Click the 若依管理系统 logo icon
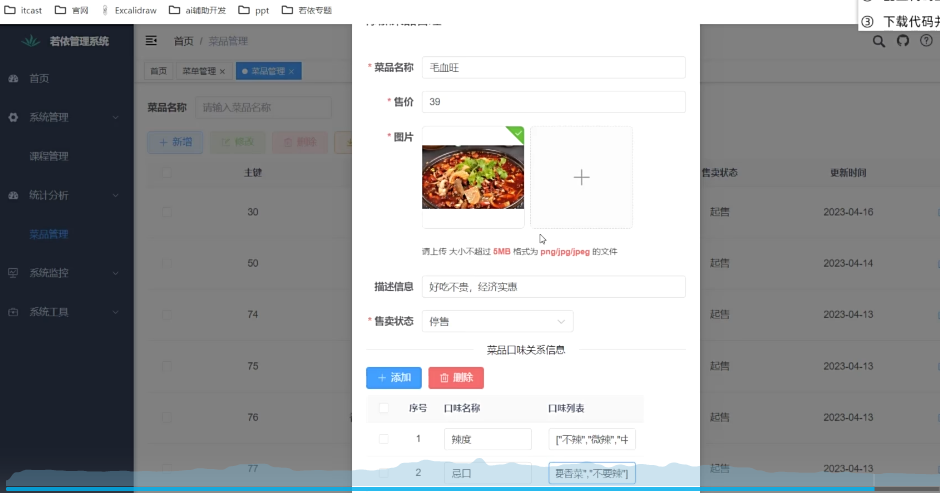Image resolution: width=940 pixels, height=493 pixels. [x=31, y=41]
